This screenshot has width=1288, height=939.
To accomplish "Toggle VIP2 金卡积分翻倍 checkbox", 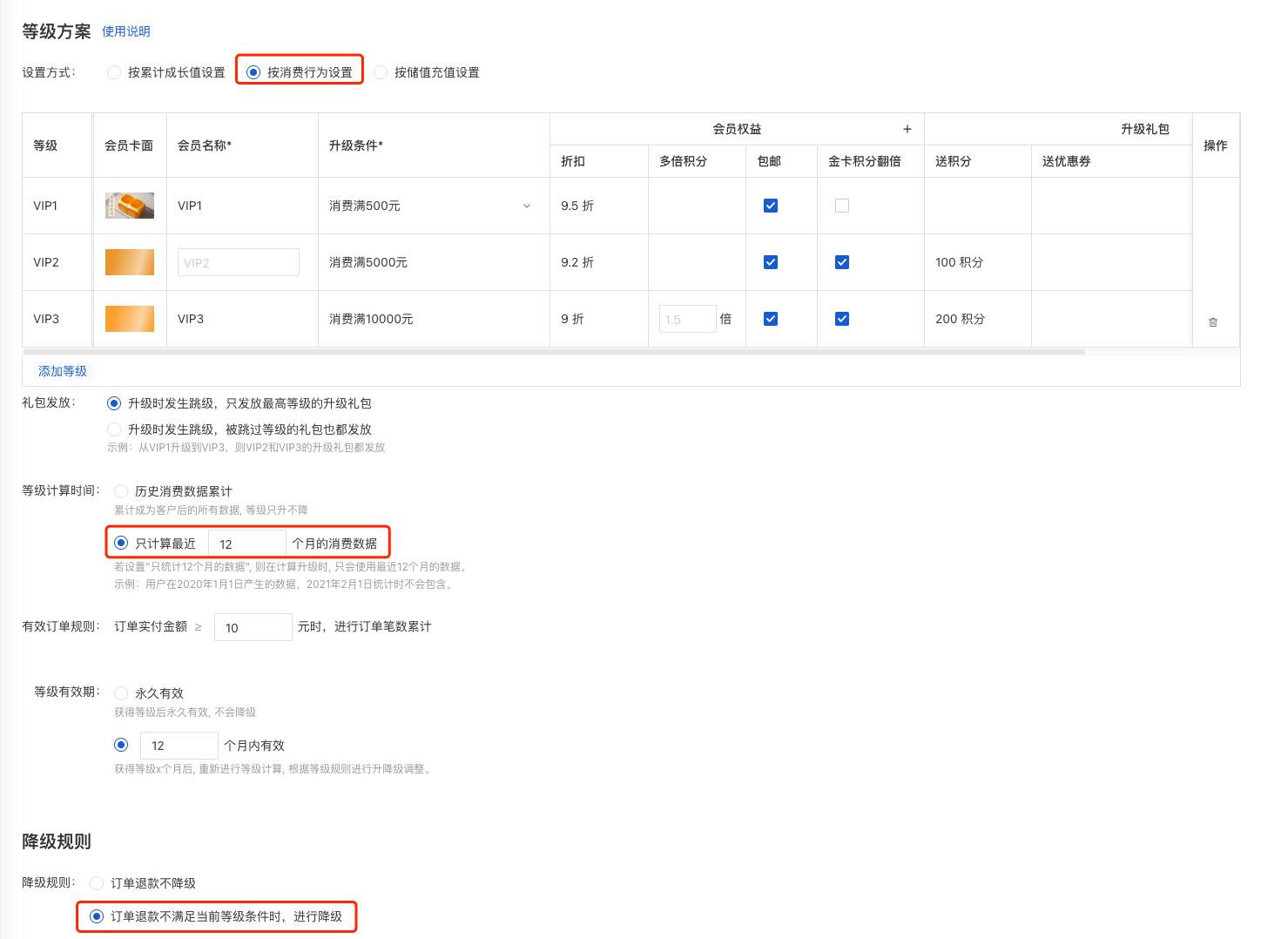I will [x=842, y=262].
